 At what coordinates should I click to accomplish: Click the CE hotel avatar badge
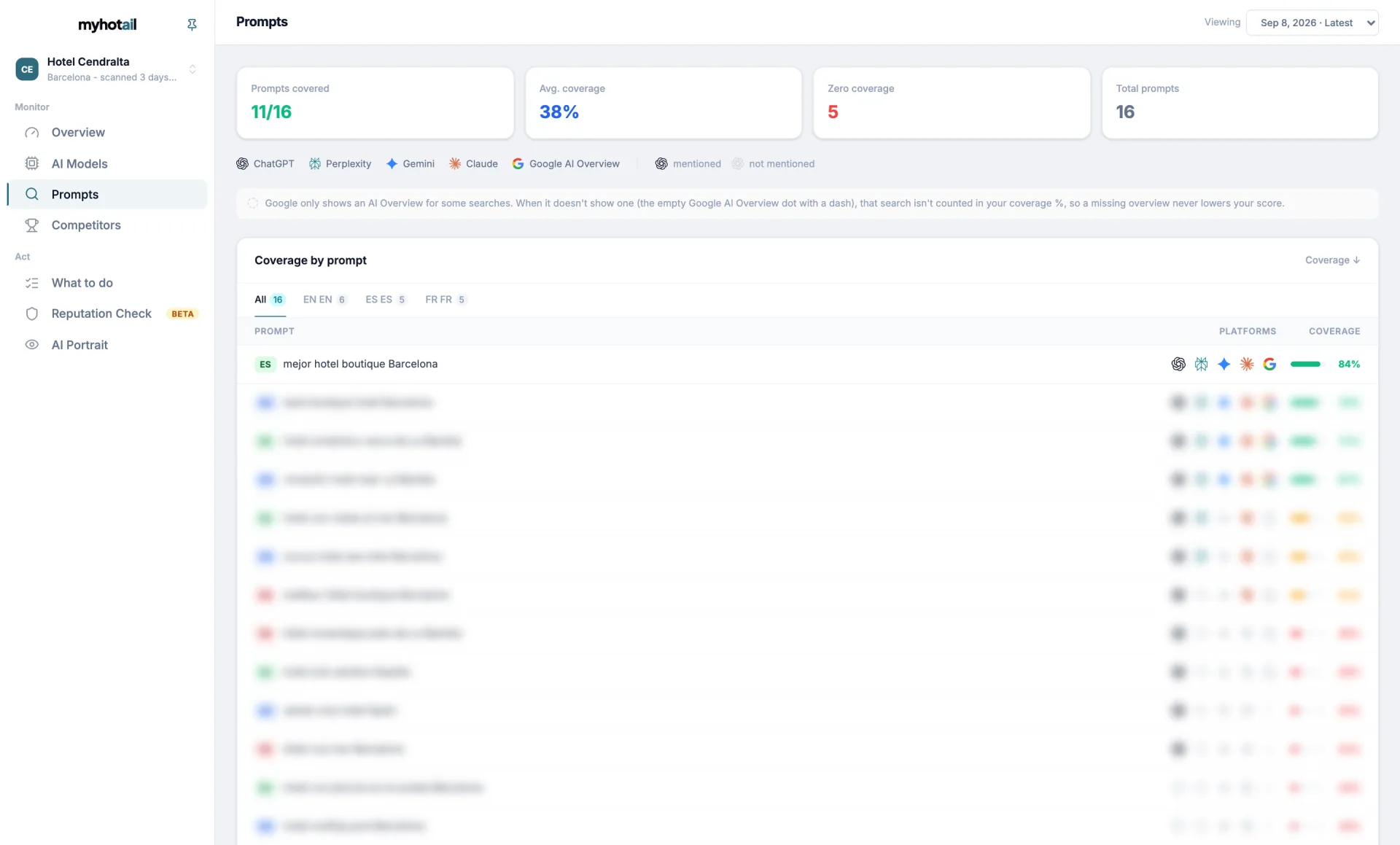point(27,69)
